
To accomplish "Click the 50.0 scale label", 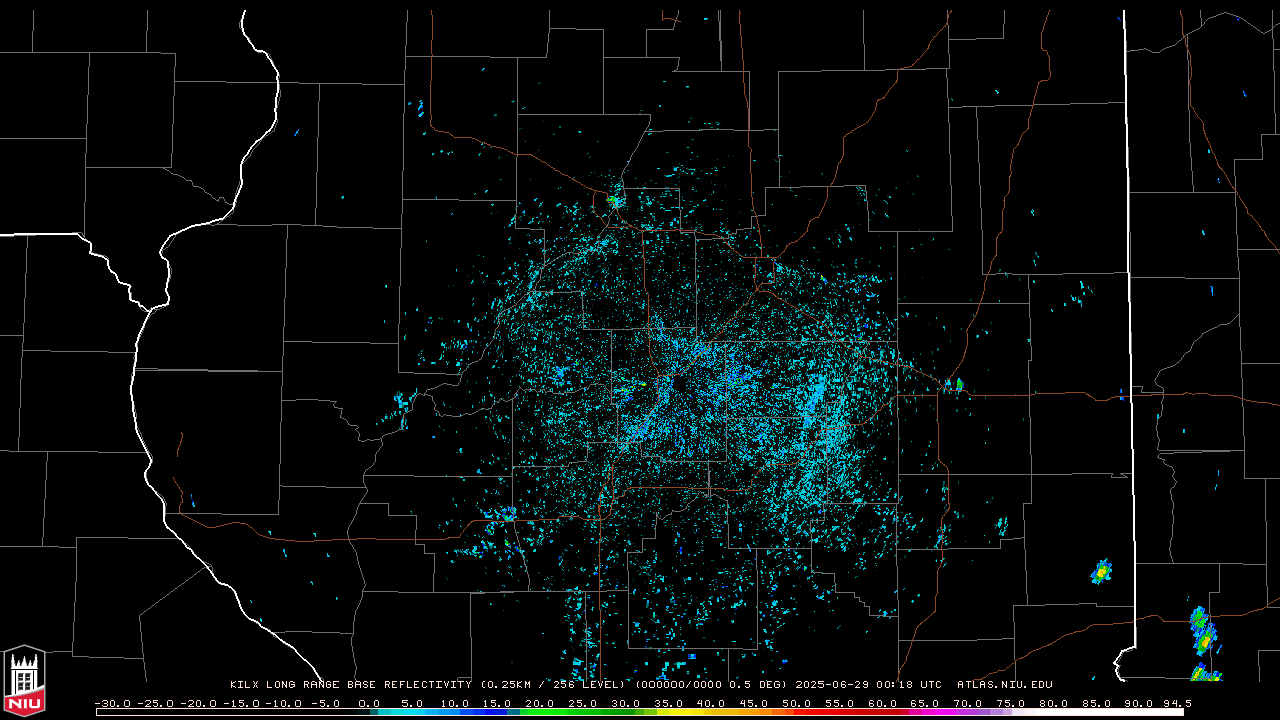I will click(x=797, y=704).
